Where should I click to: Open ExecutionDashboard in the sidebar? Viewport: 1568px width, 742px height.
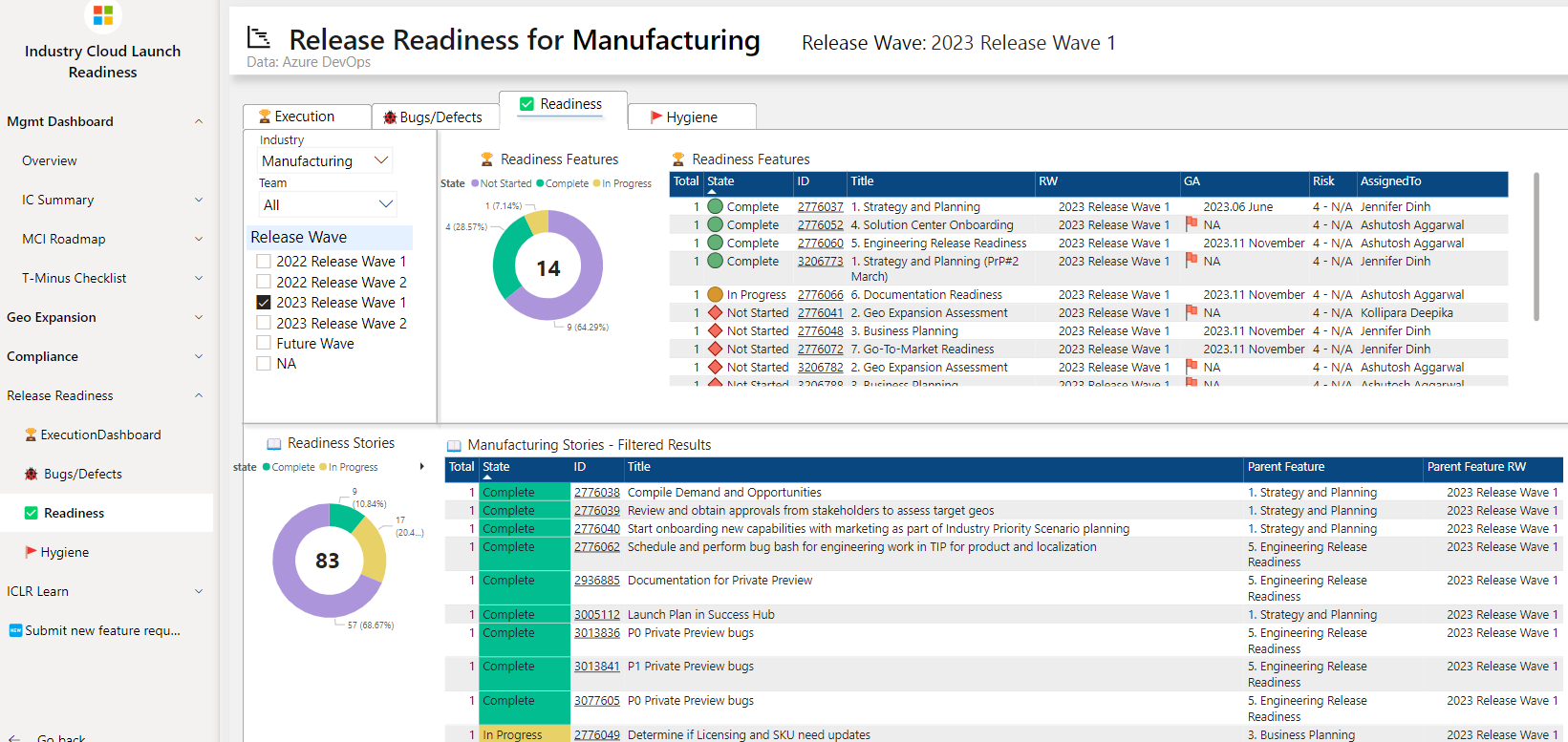(100, 435)
